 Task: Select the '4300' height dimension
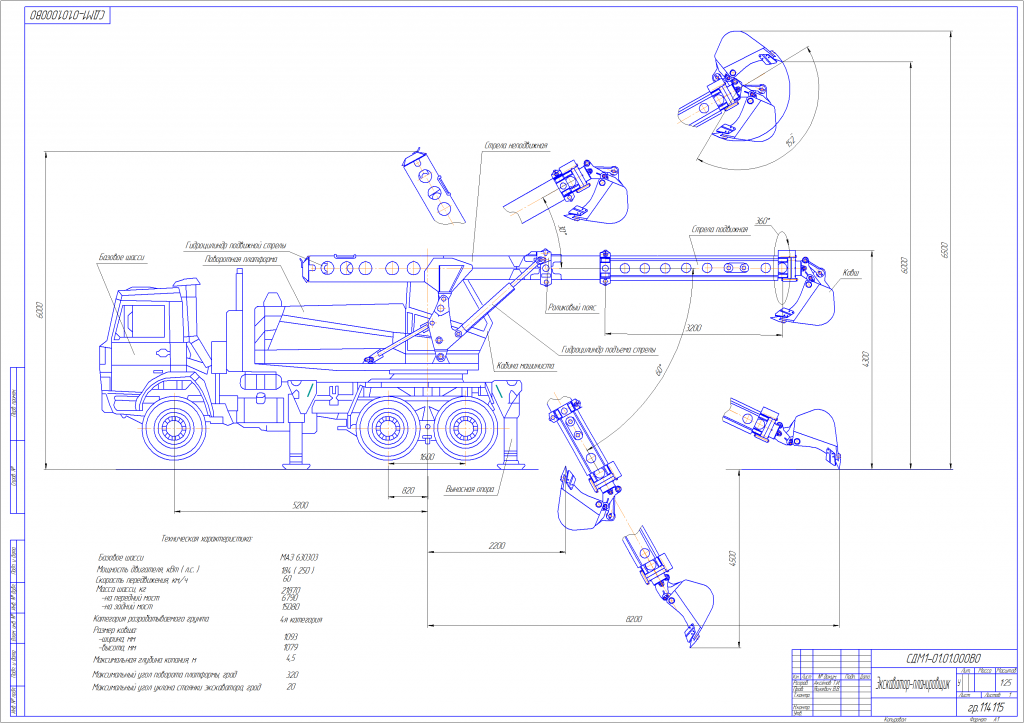point(866,359)
